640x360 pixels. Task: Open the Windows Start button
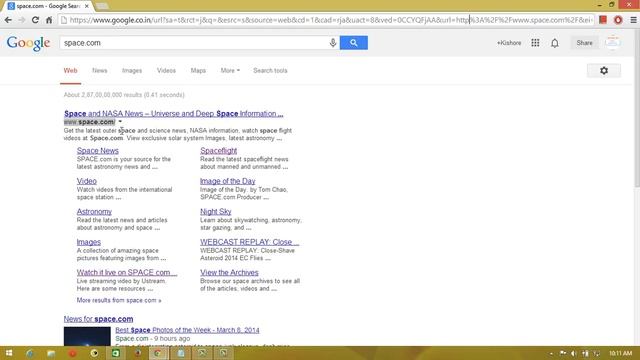(9, 353)
